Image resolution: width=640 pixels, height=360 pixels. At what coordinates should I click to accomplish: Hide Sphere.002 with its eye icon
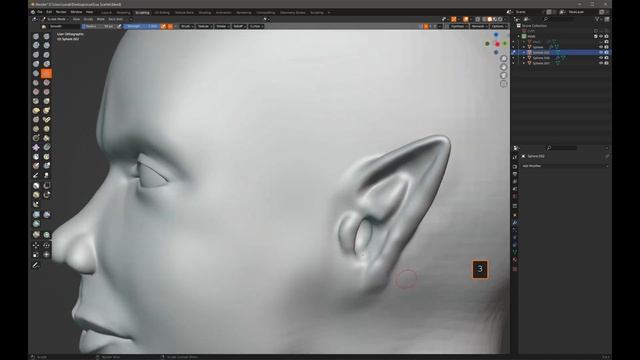[x=601, y=52]
